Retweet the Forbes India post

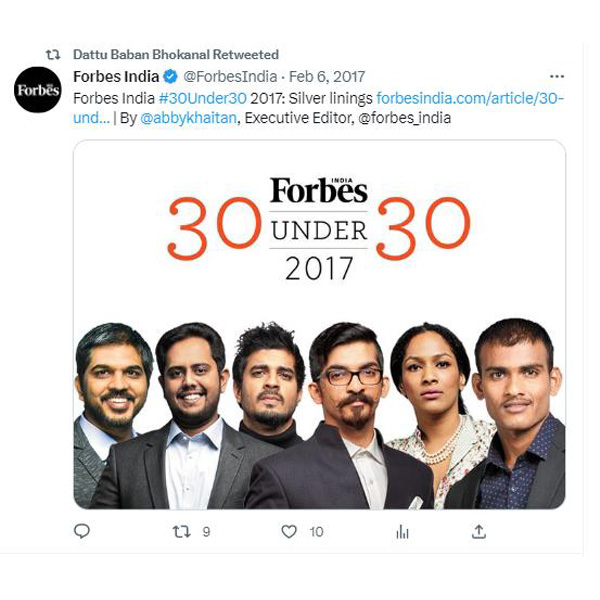click(x=181, y=531)
